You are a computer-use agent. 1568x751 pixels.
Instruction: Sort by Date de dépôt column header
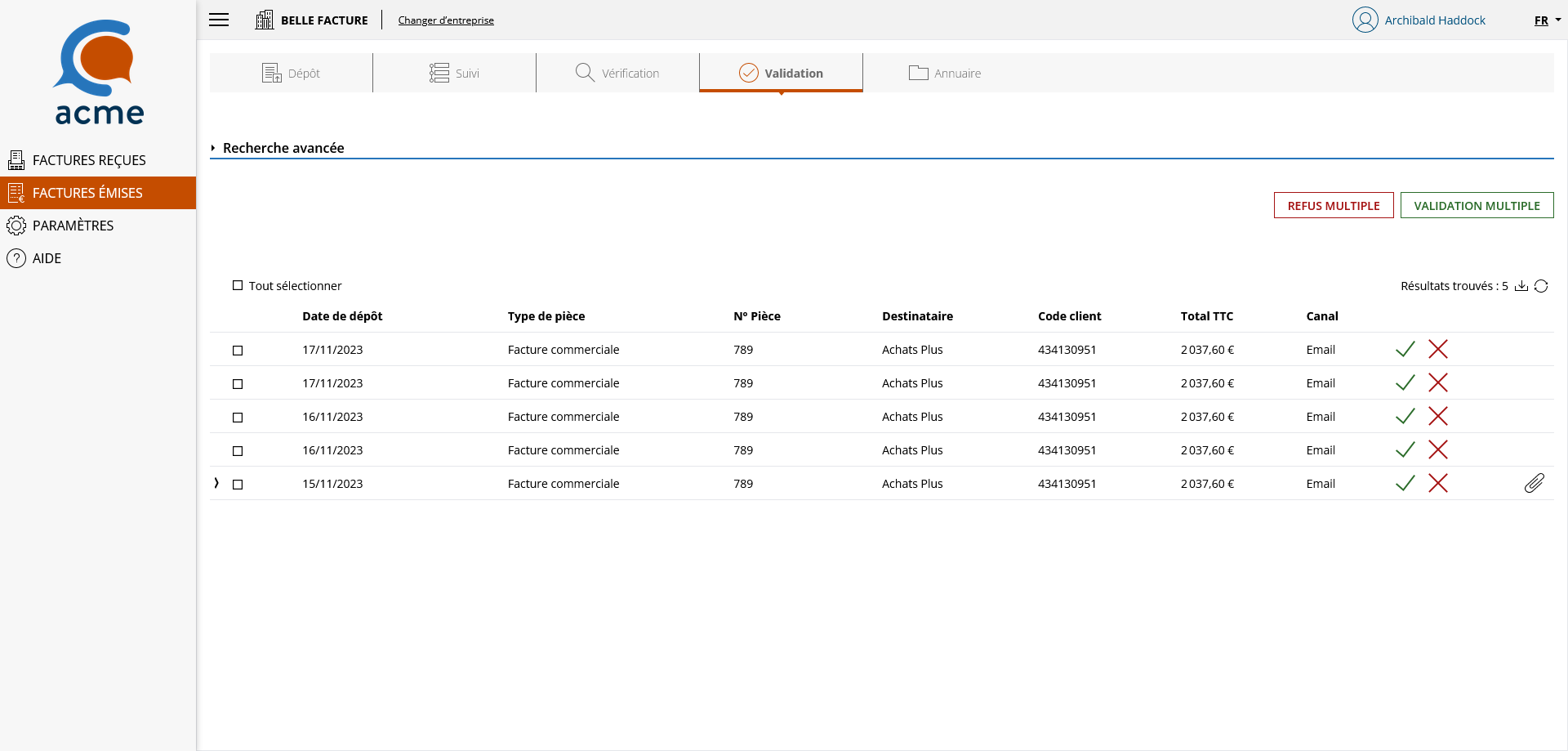(342, 316)
